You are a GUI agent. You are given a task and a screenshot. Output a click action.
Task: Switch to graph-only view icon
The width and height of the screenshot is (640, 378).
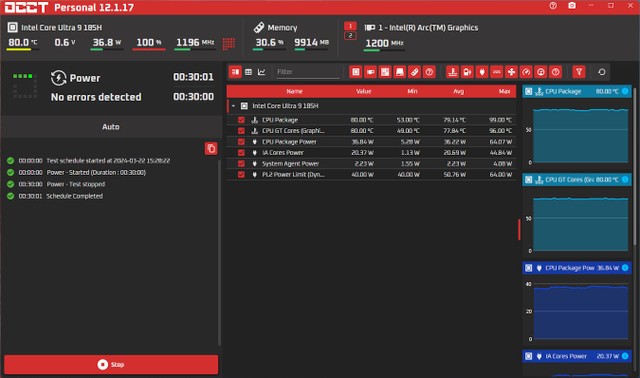coord(262,72)
